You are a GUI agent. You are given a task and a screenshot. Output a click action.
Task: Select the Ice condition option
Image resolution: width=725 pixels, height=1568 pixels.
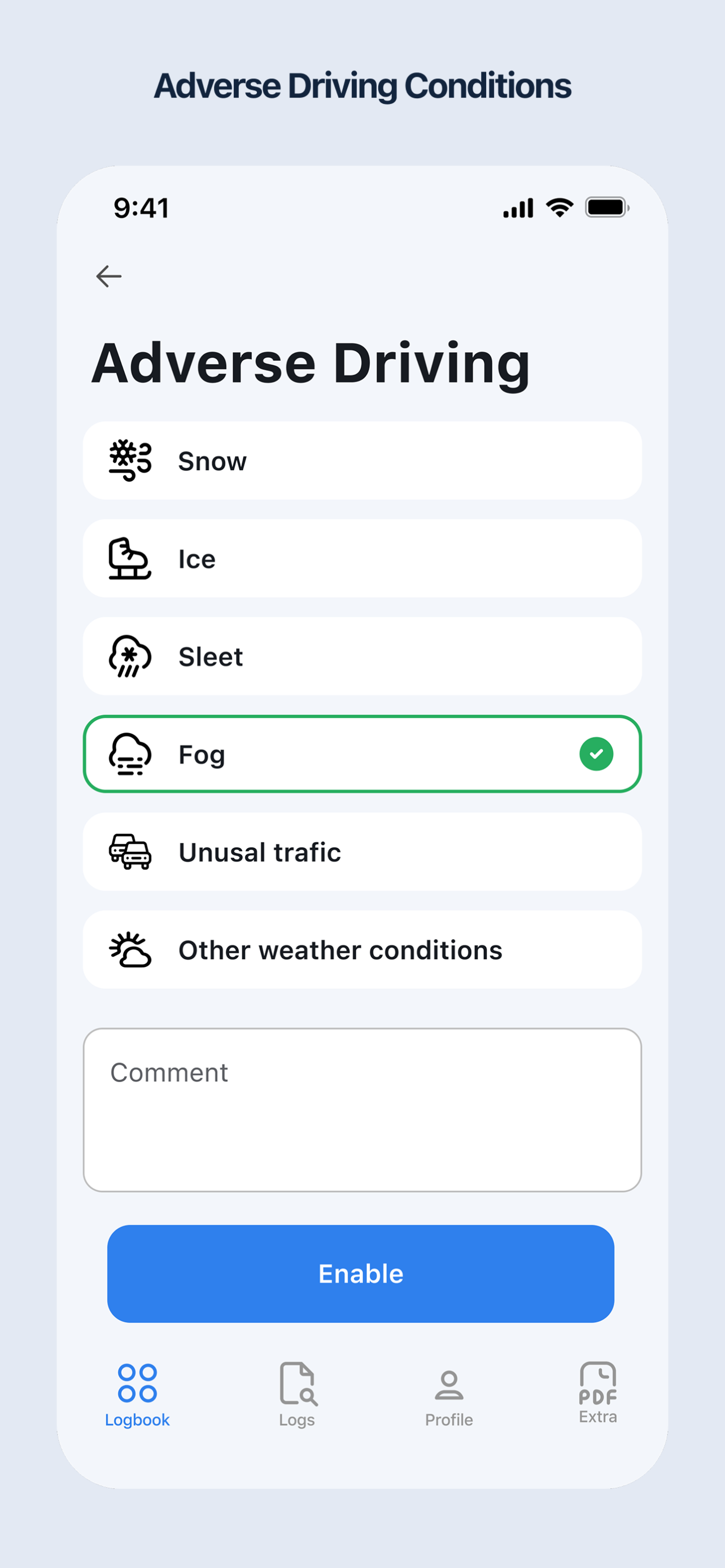point(362,558)
